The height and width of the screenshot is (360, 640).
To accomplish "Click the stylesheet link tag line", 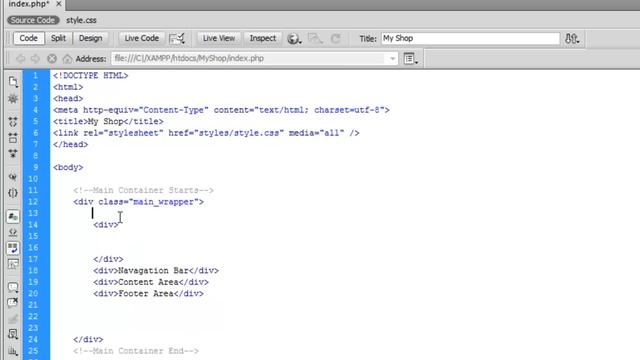I will click(x=206, y=133).
